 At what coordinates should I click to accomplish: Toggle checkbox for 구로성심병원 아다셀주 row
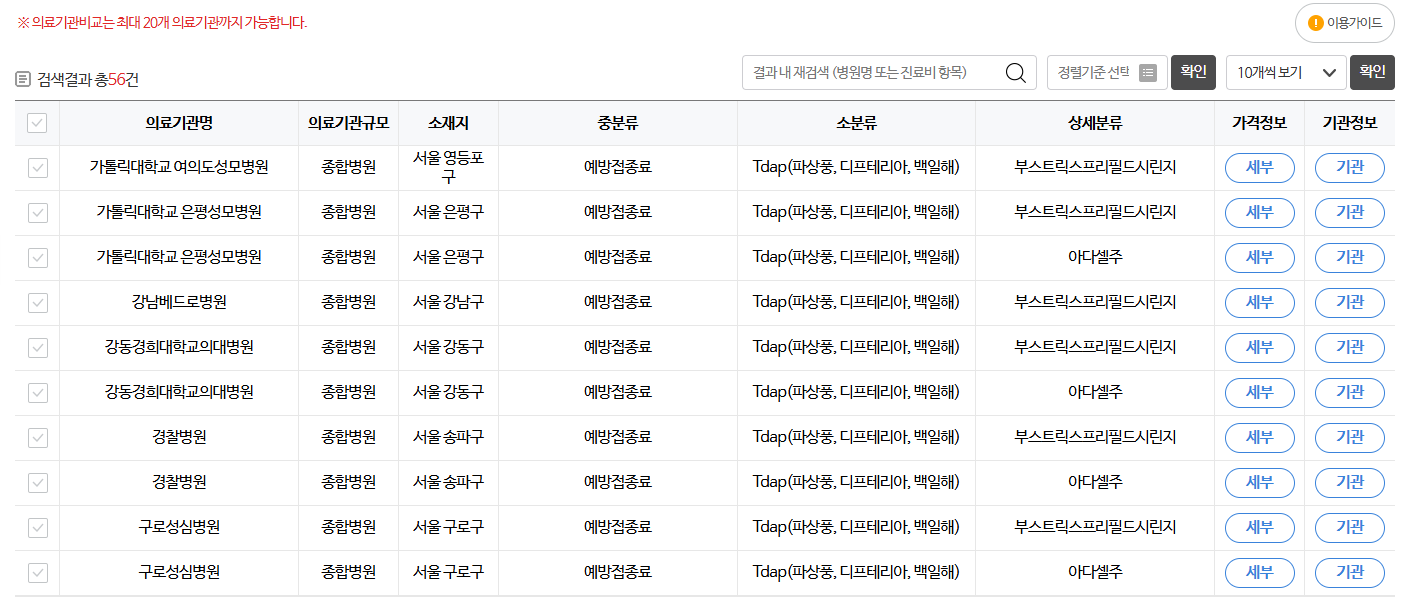click(37, 573)
